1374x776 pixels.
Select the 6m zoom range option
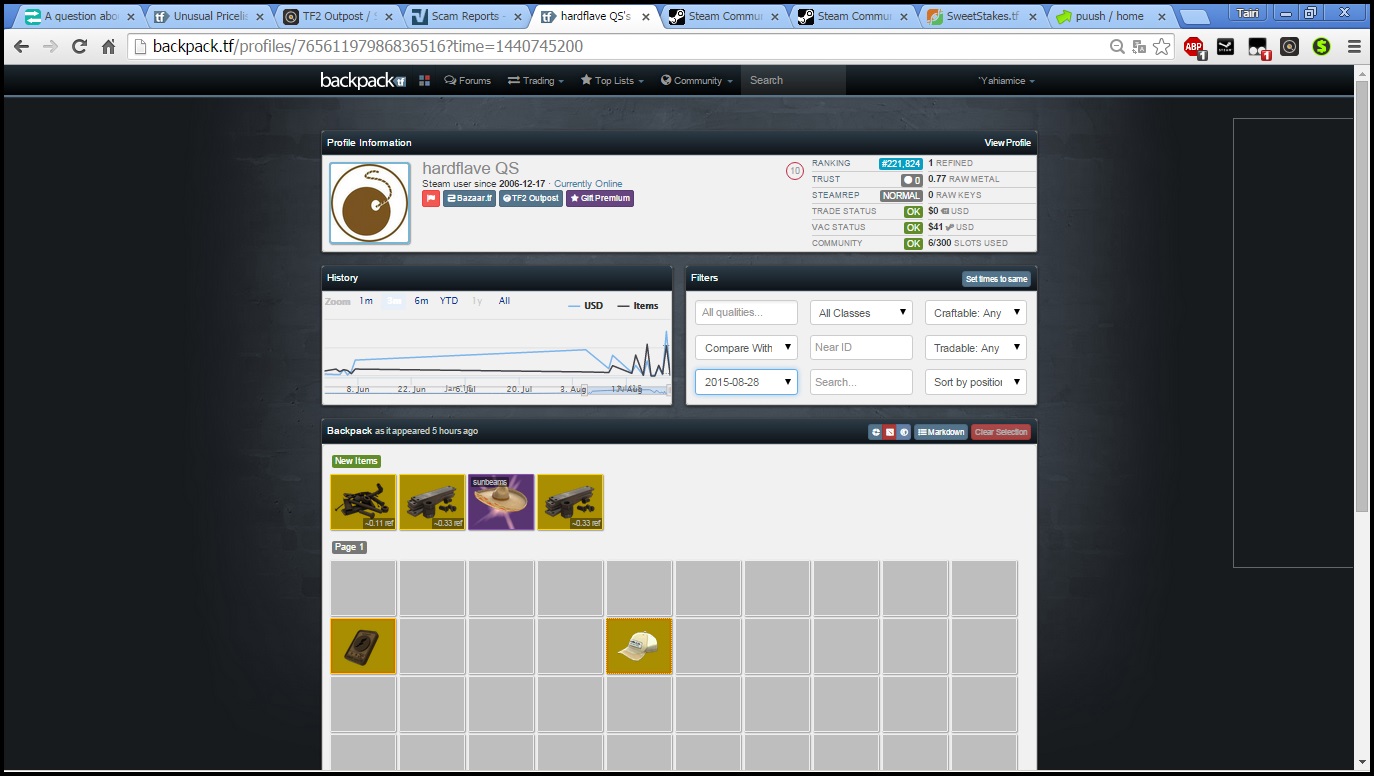pyautogui.click(x=421, y=301)
